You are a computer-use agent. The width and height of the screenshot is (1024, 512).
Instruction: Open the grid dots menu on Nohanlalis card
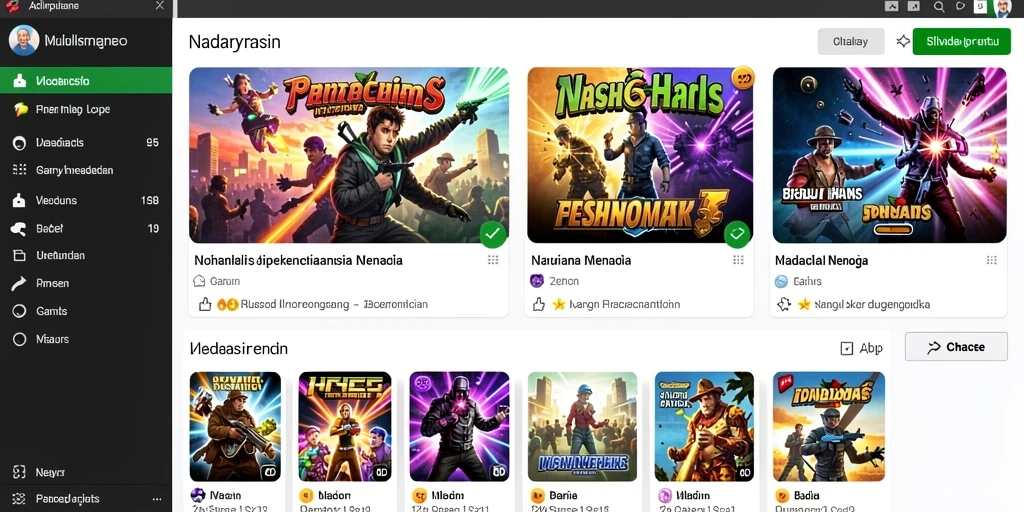pyautogui.click(x=493, y=260)
